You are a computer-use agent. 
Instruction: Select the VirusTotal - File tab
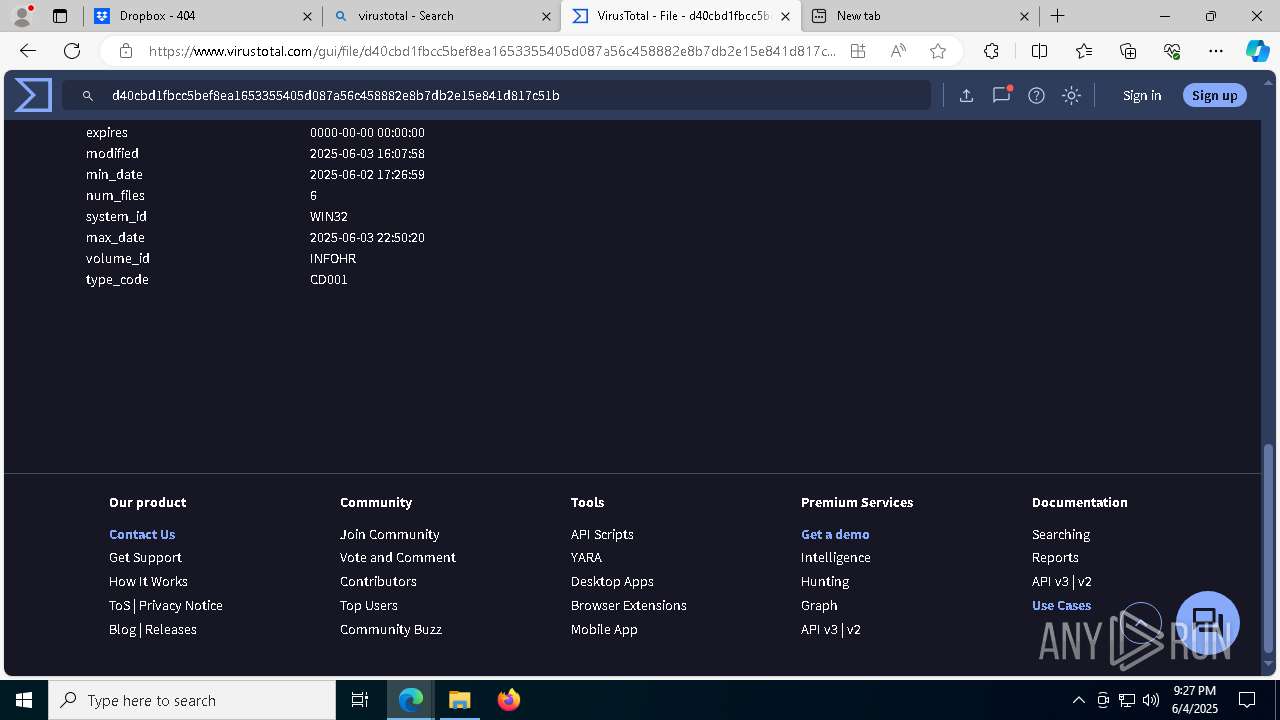click(681, 16)
